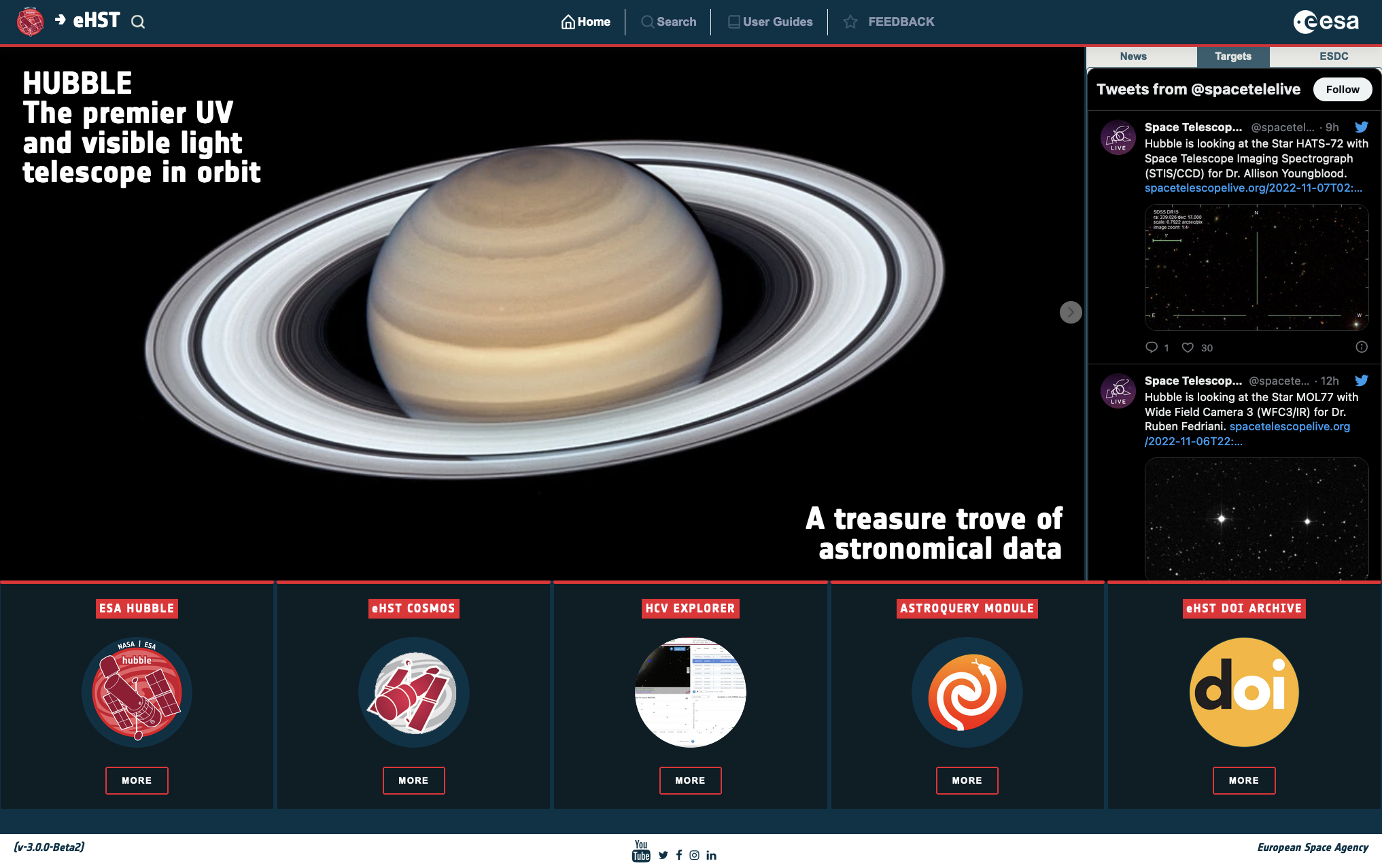Click MORE under ESA Hubble

[x=137, y=780]
